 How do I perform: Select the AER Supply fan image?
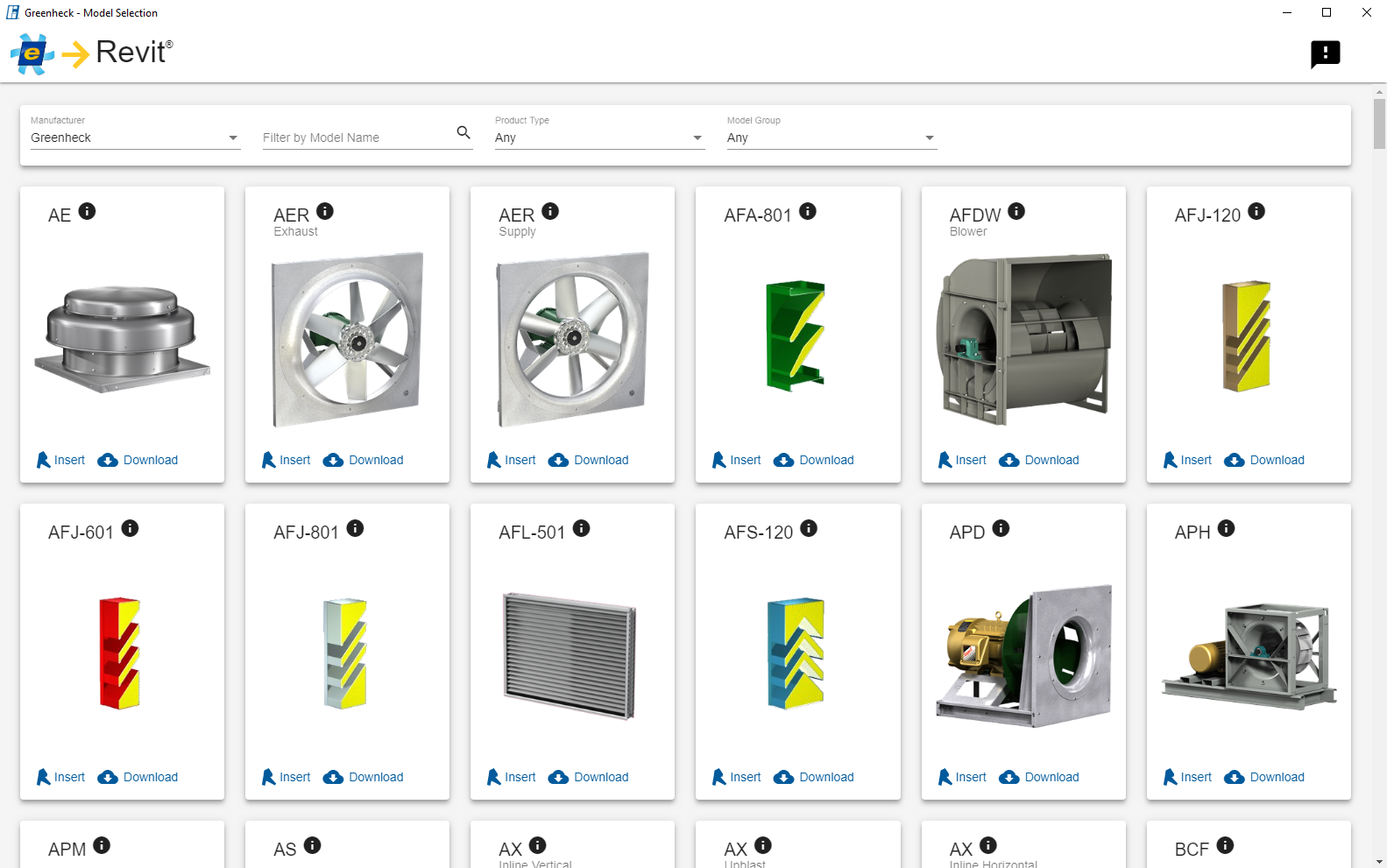[x=573, y=340]
